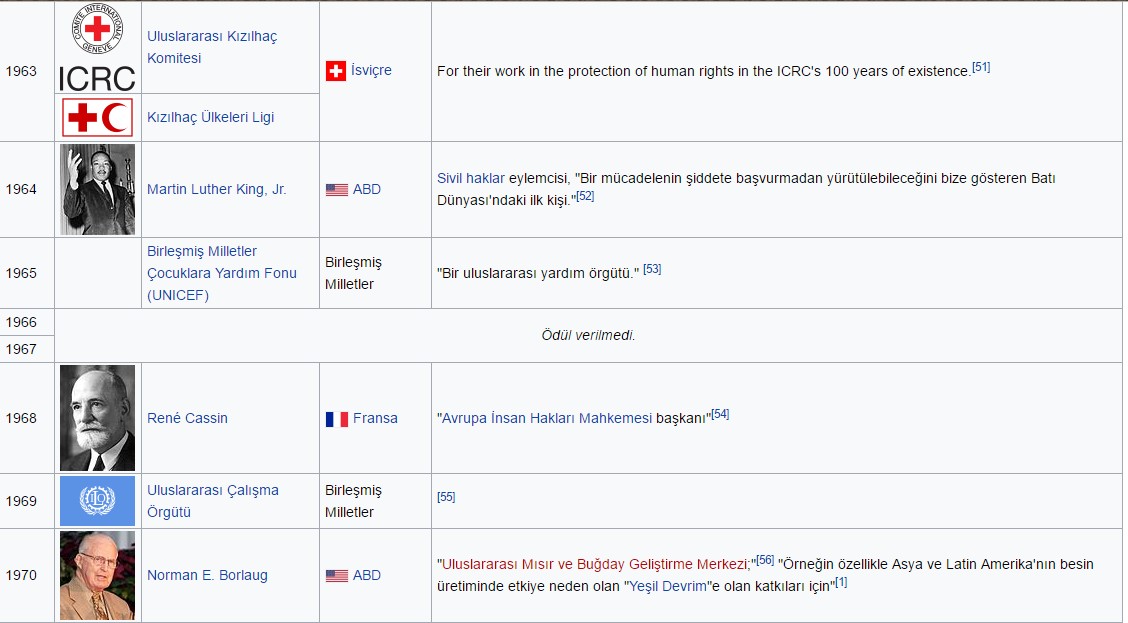Click Birleşmiş Milletler in the 1969 row

(353, 501)
